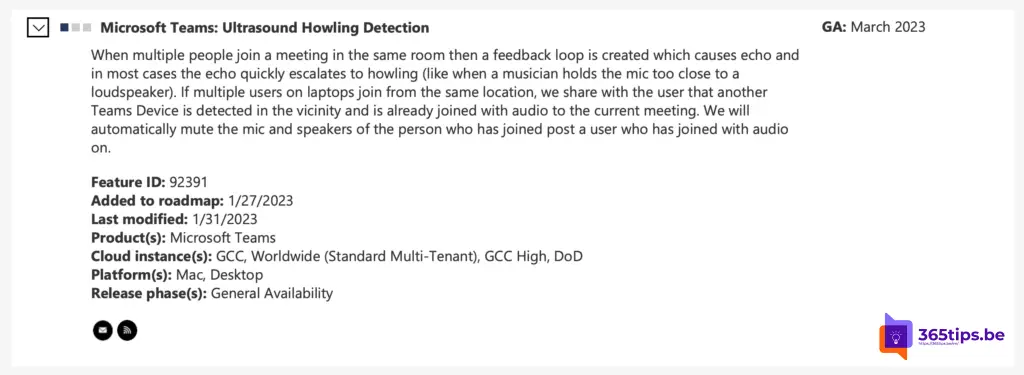Image resolution: width=1024 pixels, height=375 pixels.
Task: Select the Microsoft Teams: Ultrasound Howling Detection title
Action: pyautogui.click(x=264, y=27)
